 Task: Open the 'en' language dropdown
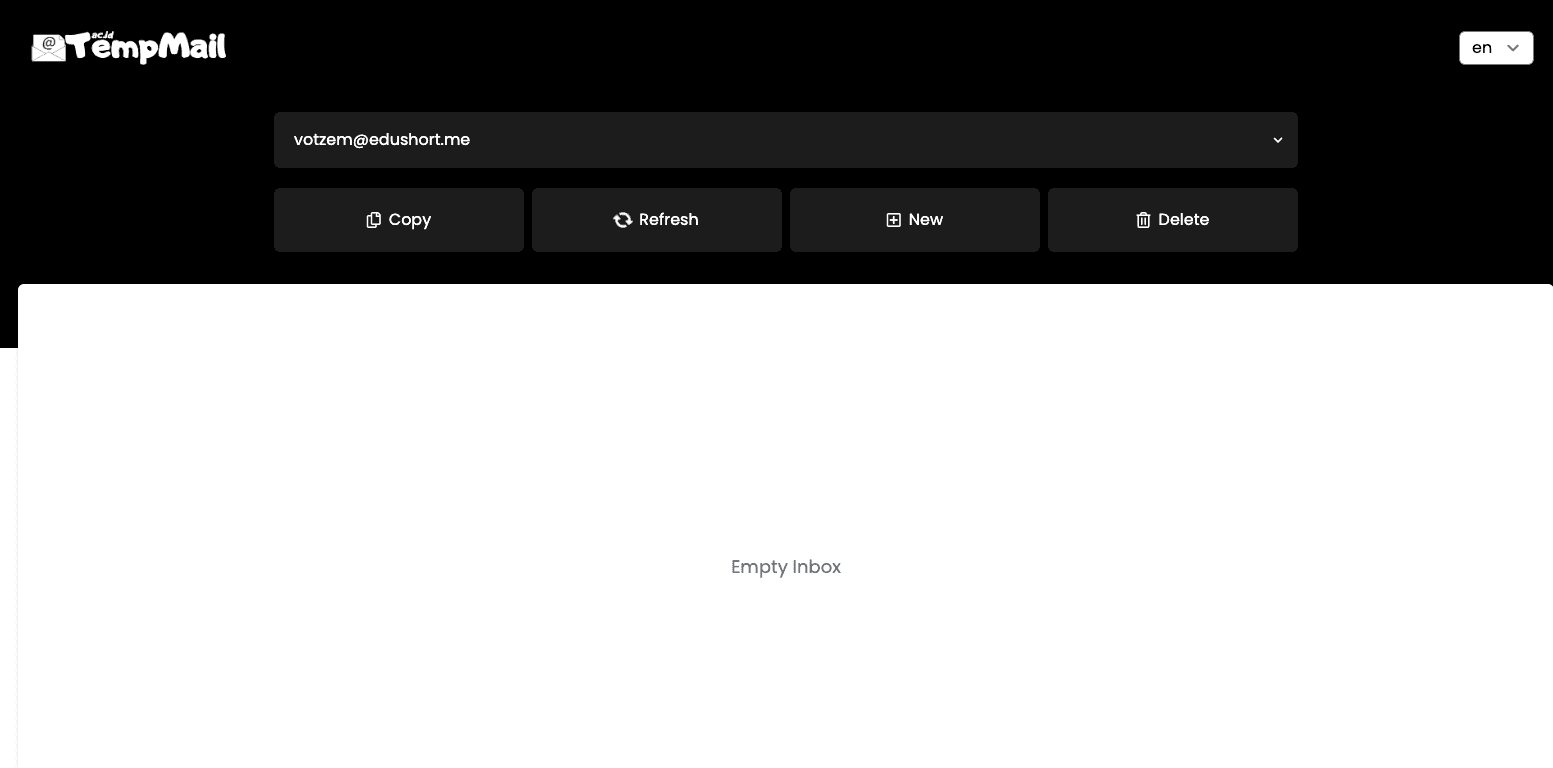(x=1496, y=48)
